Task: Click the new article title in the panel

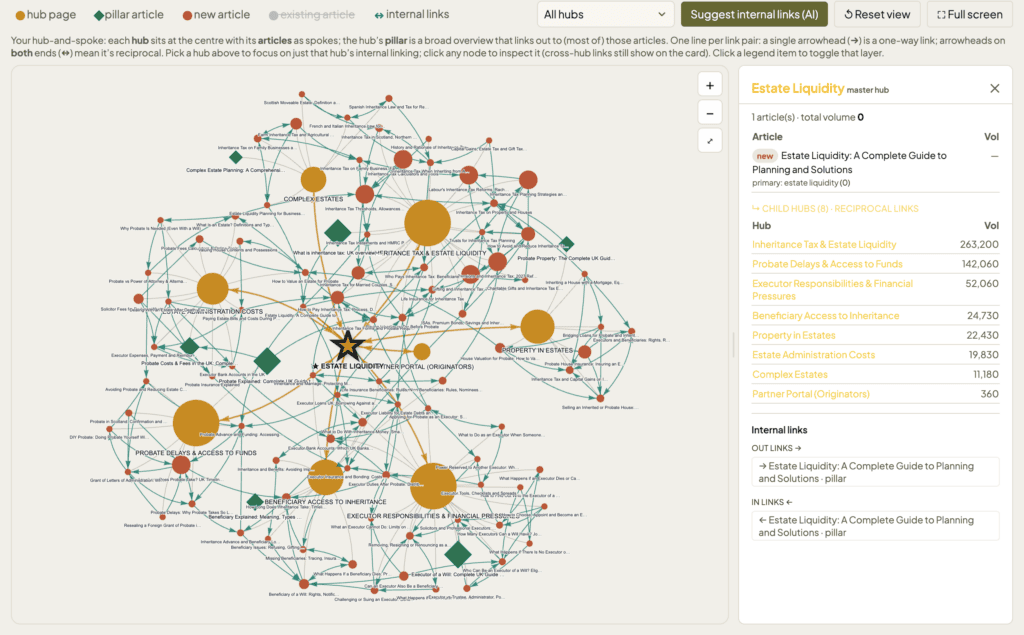Action: pyautogui.click(x=850, y=163)
